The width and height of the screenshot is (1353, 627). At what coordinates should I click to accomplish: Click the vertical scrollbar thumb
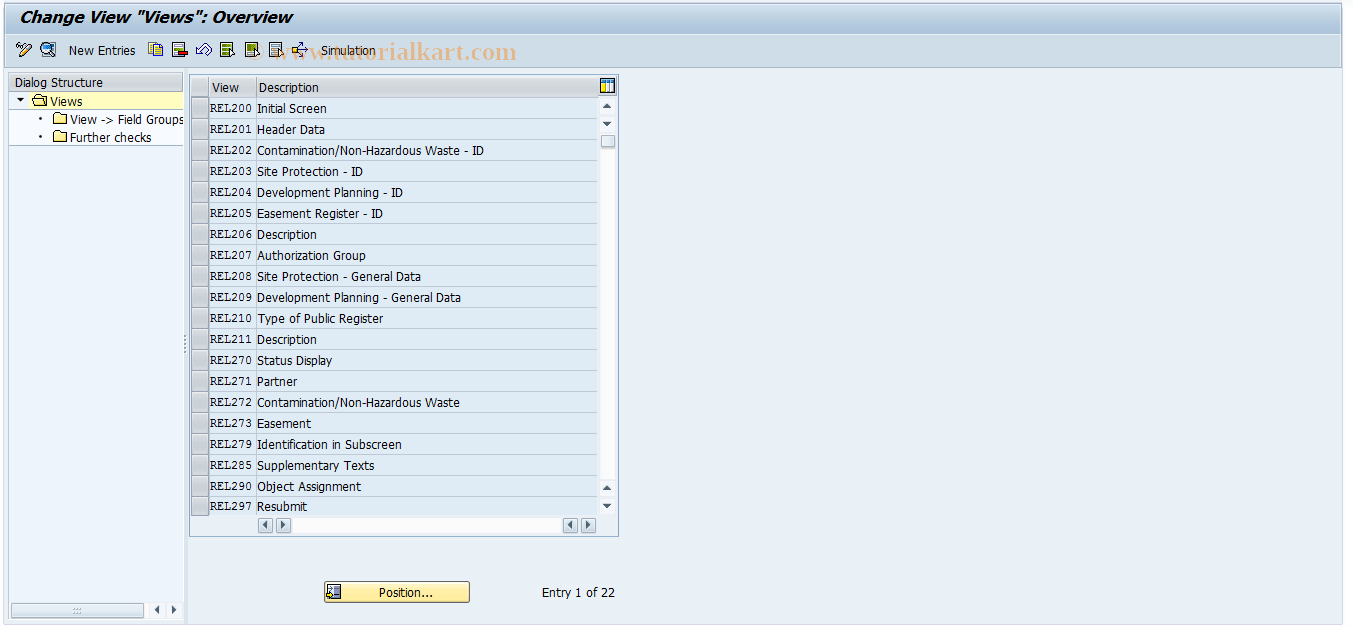click(607, 141)
